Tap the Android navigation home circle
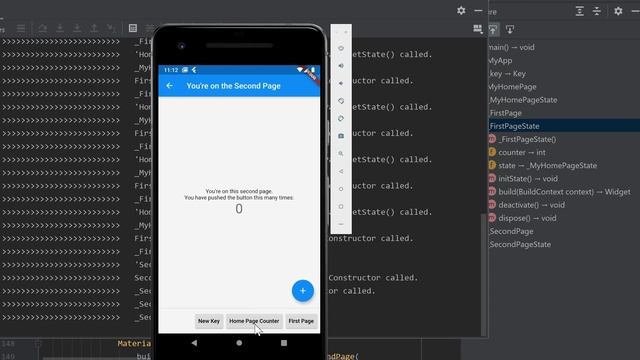Screen dimensions: 640x360 239,343
